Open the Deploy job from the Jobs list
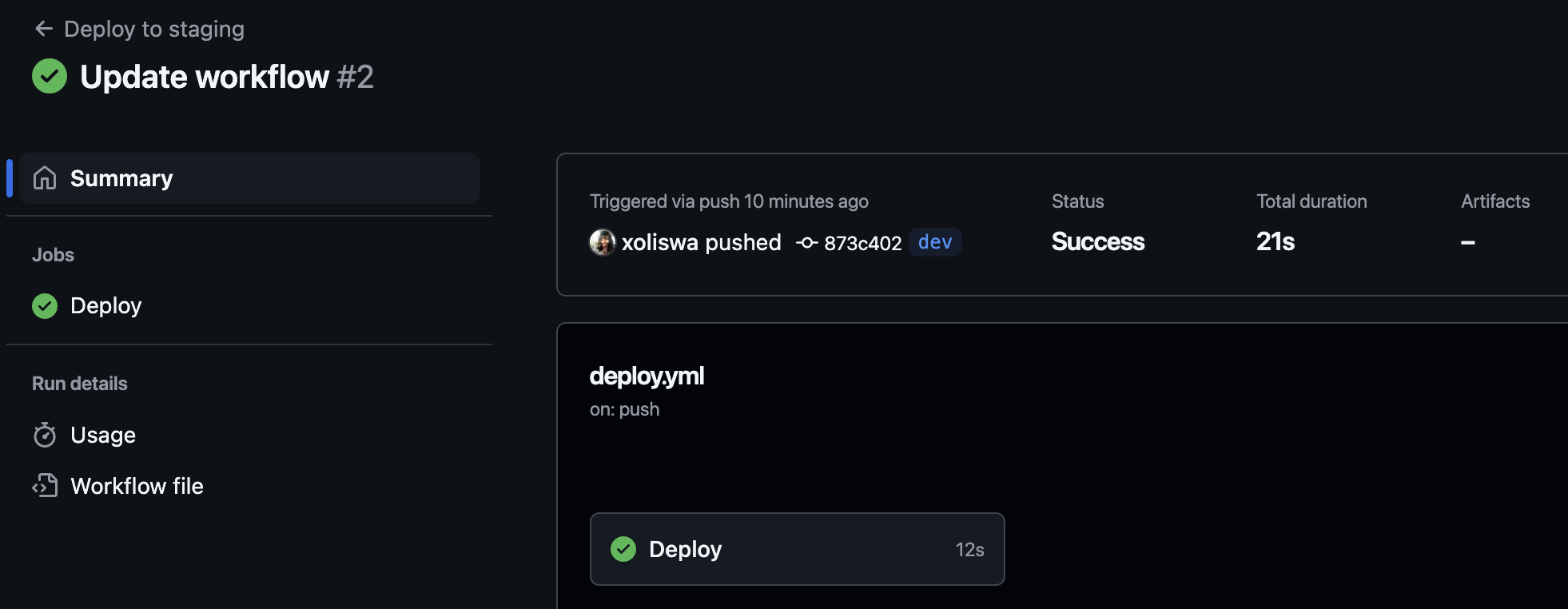The image size is (1568, 609). tap(105, 306)
